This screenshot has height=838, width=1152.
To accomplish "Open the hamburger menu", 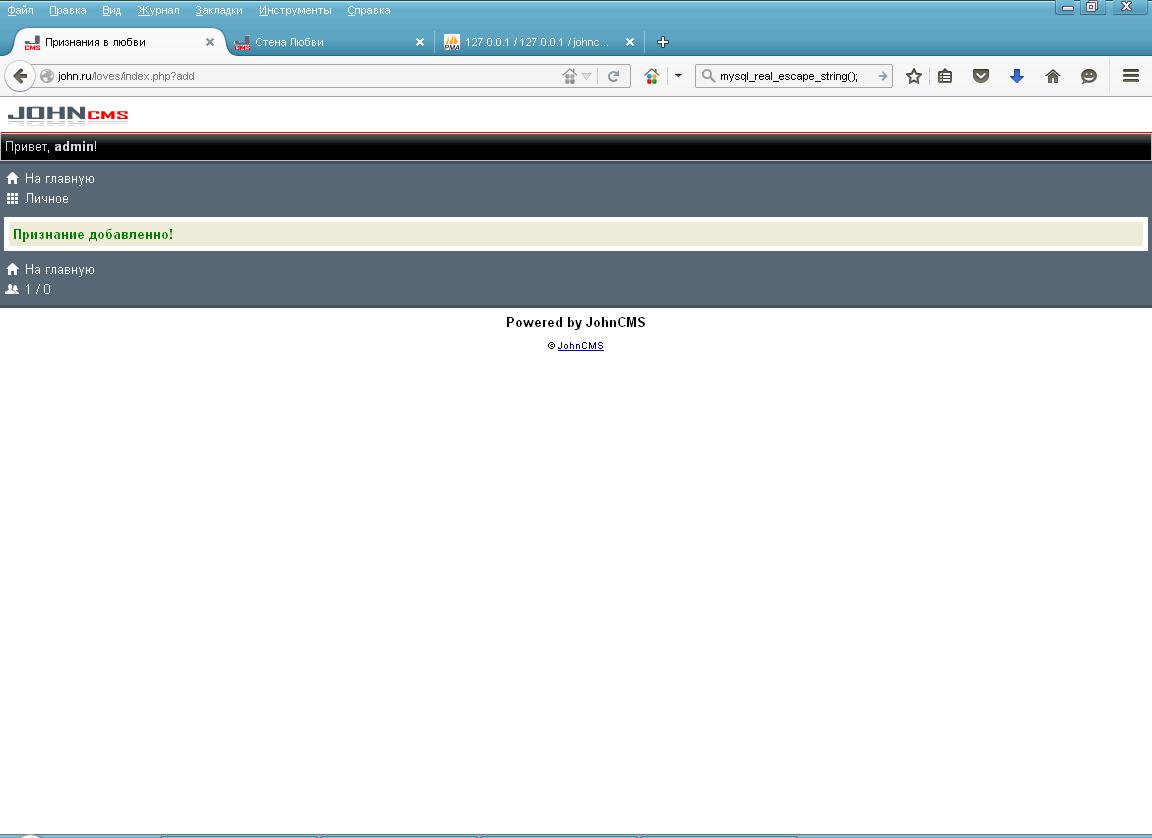I will coord(1131,76).
